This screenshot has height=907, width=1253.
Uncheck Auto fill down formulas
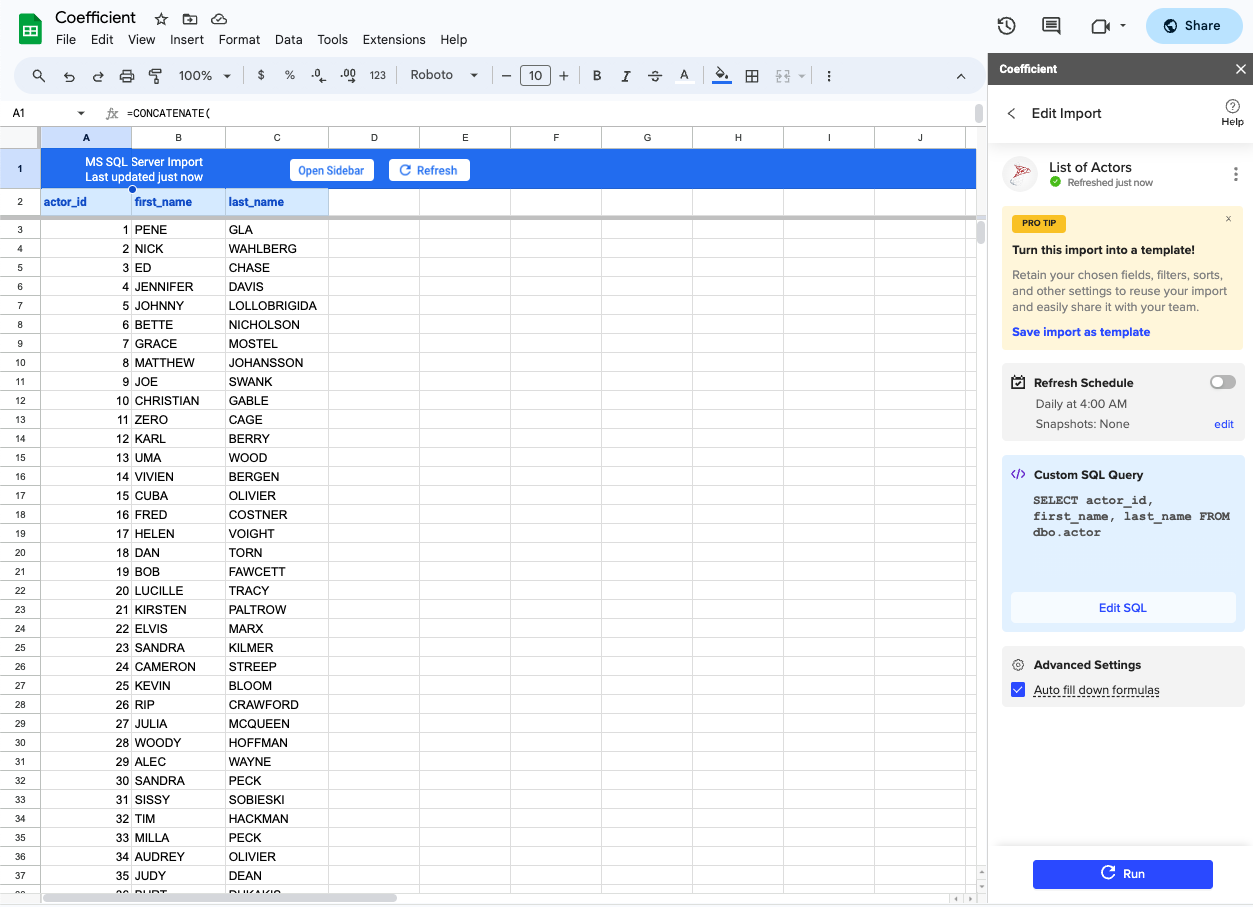[1018, 689]
